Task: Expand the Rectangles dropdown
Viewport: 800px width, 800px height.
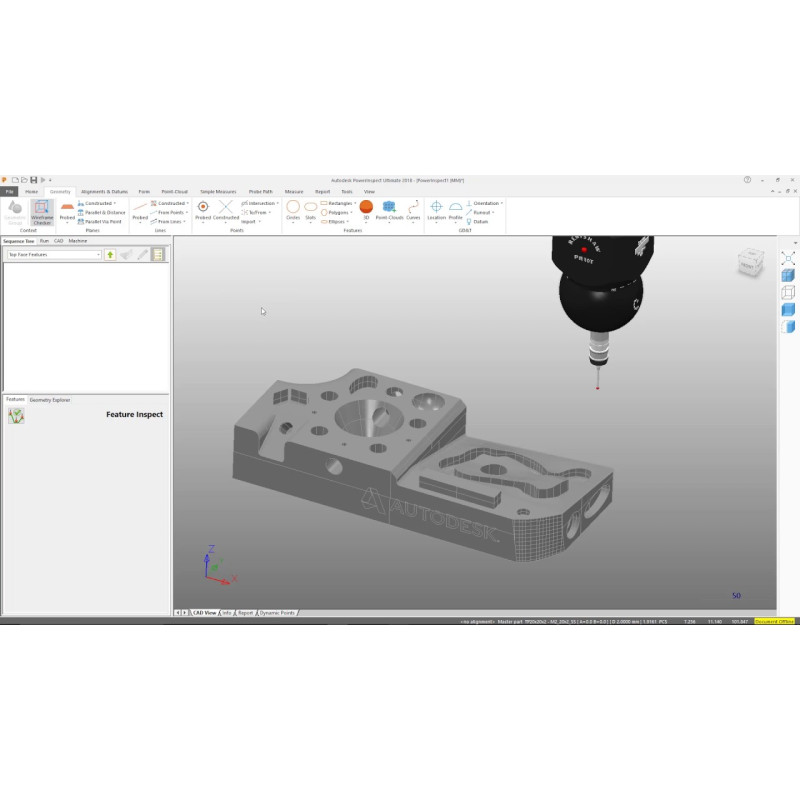Action: pos(355,203)
